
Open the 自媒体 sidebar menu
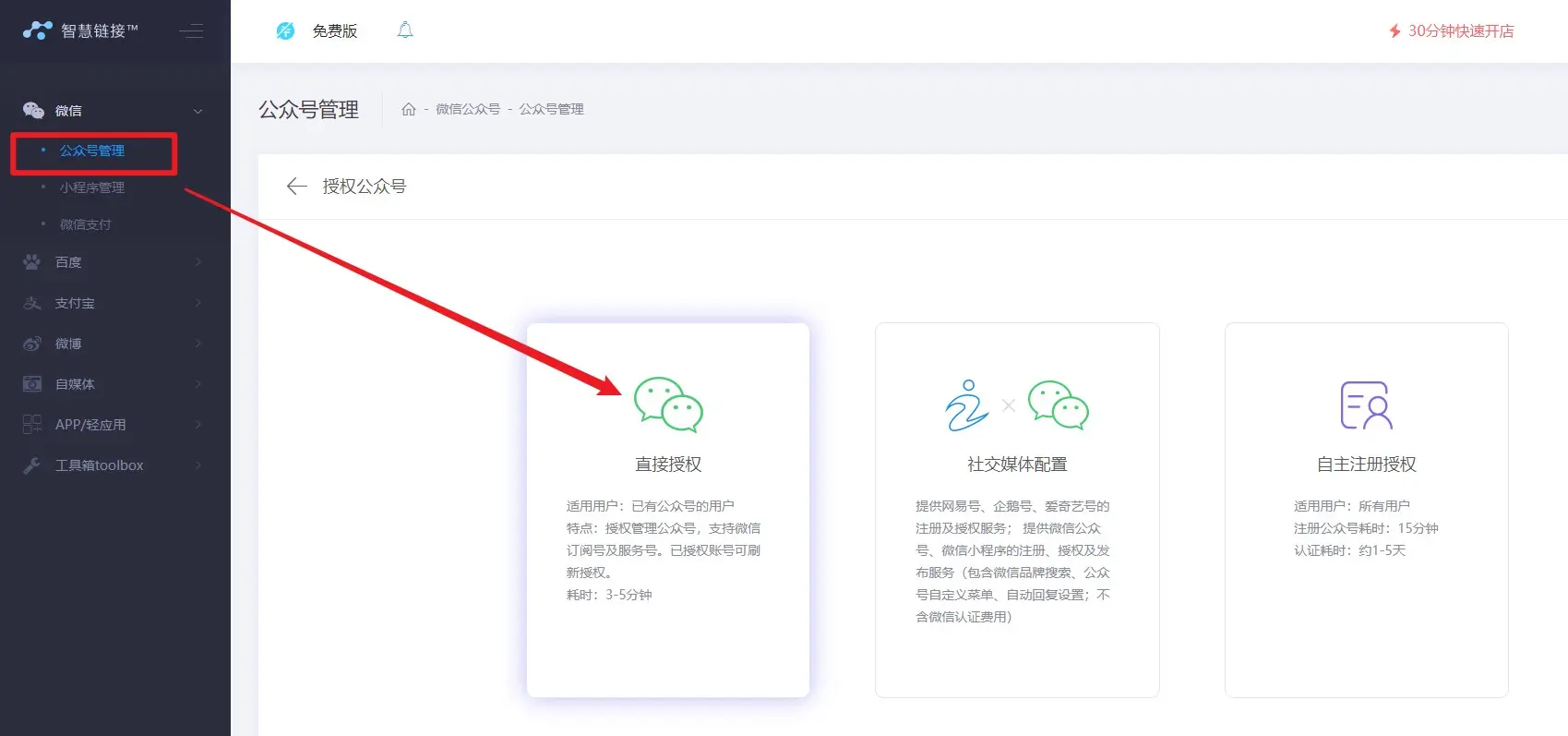[x=75, y=384]
